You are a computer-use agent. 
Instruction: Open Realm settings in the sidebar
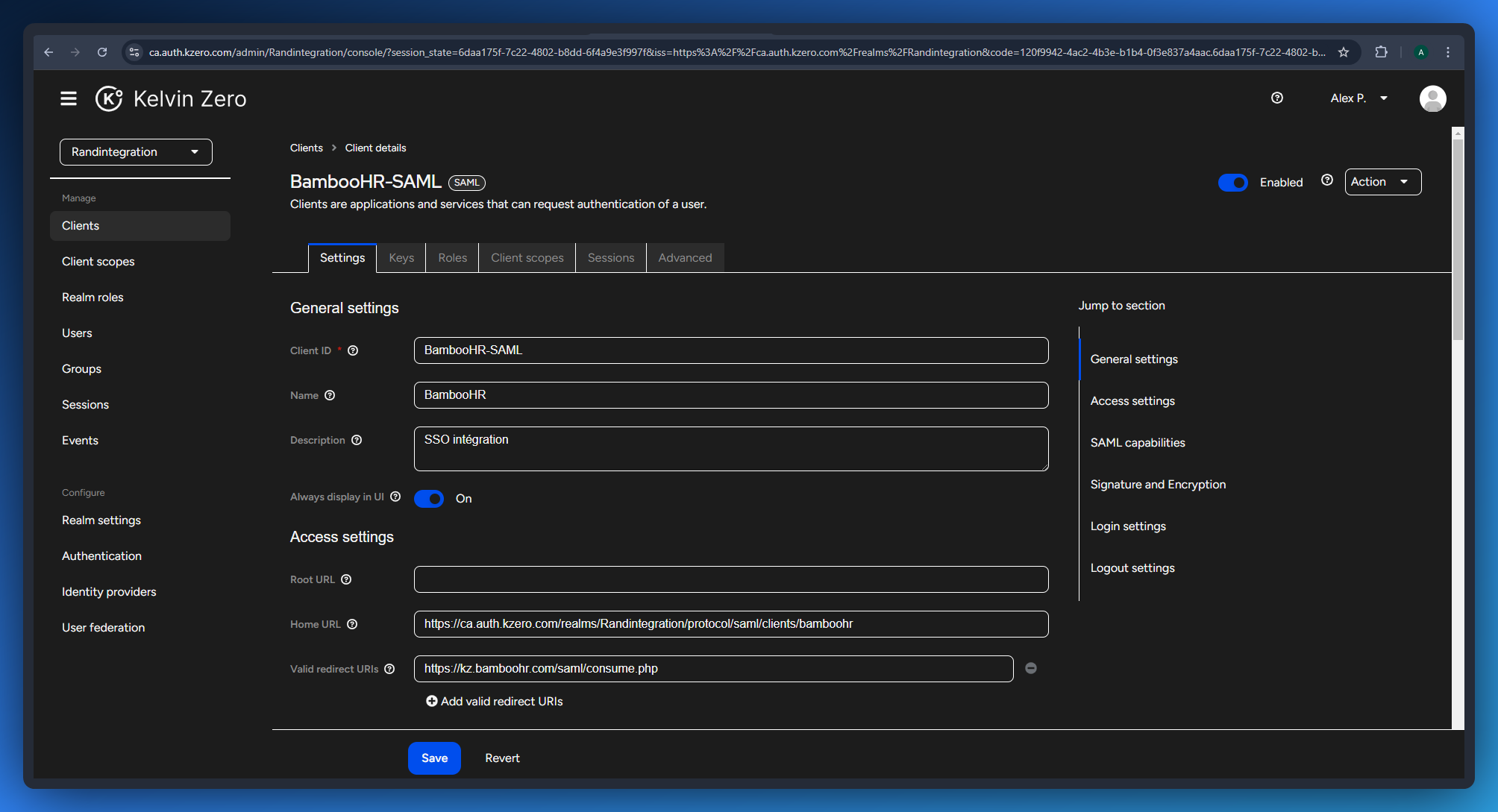coord(140,520)
